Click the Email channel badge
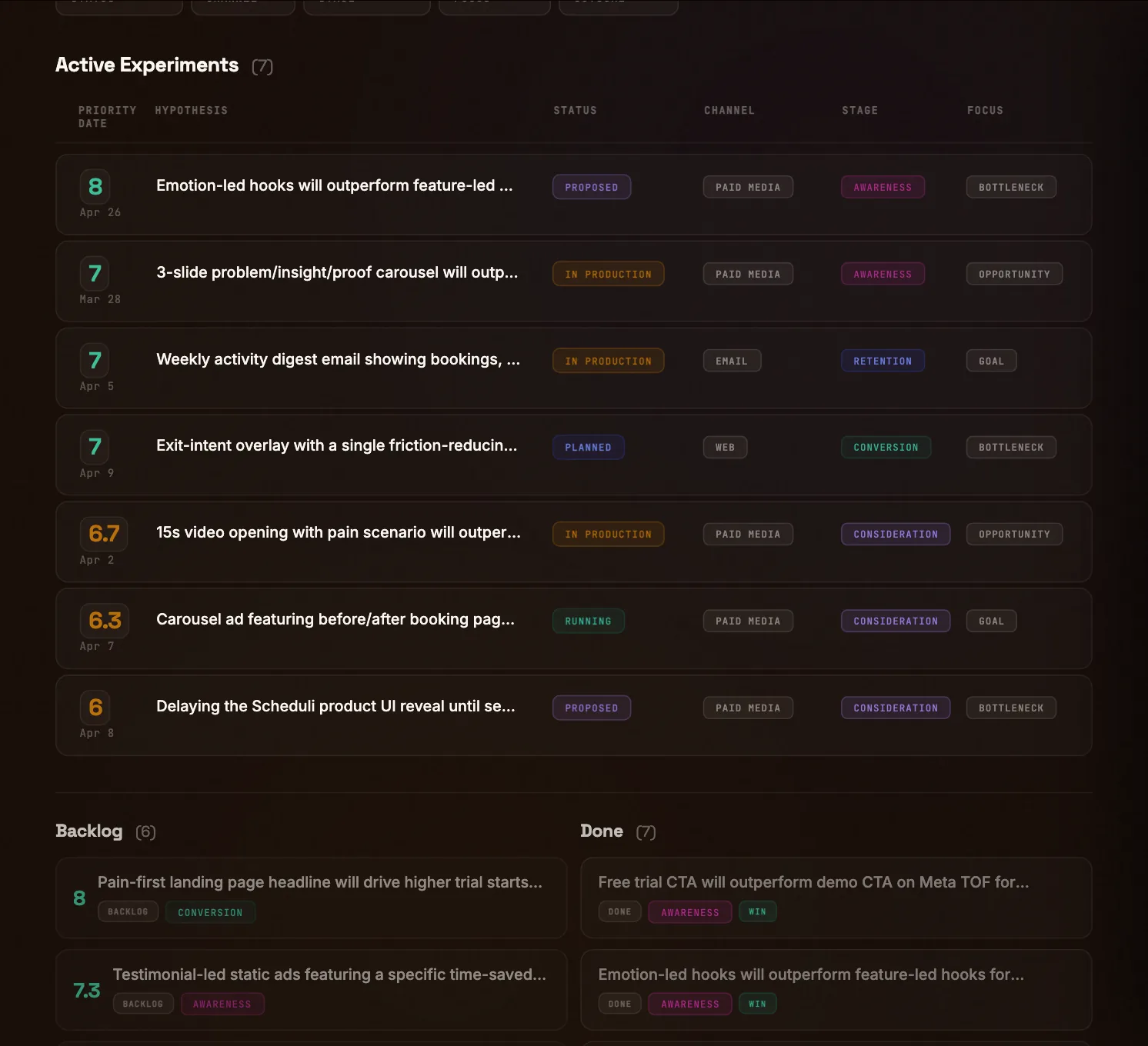Image resolution: width=1148 pixels, height=1046 pixels. tap(732, 361)
